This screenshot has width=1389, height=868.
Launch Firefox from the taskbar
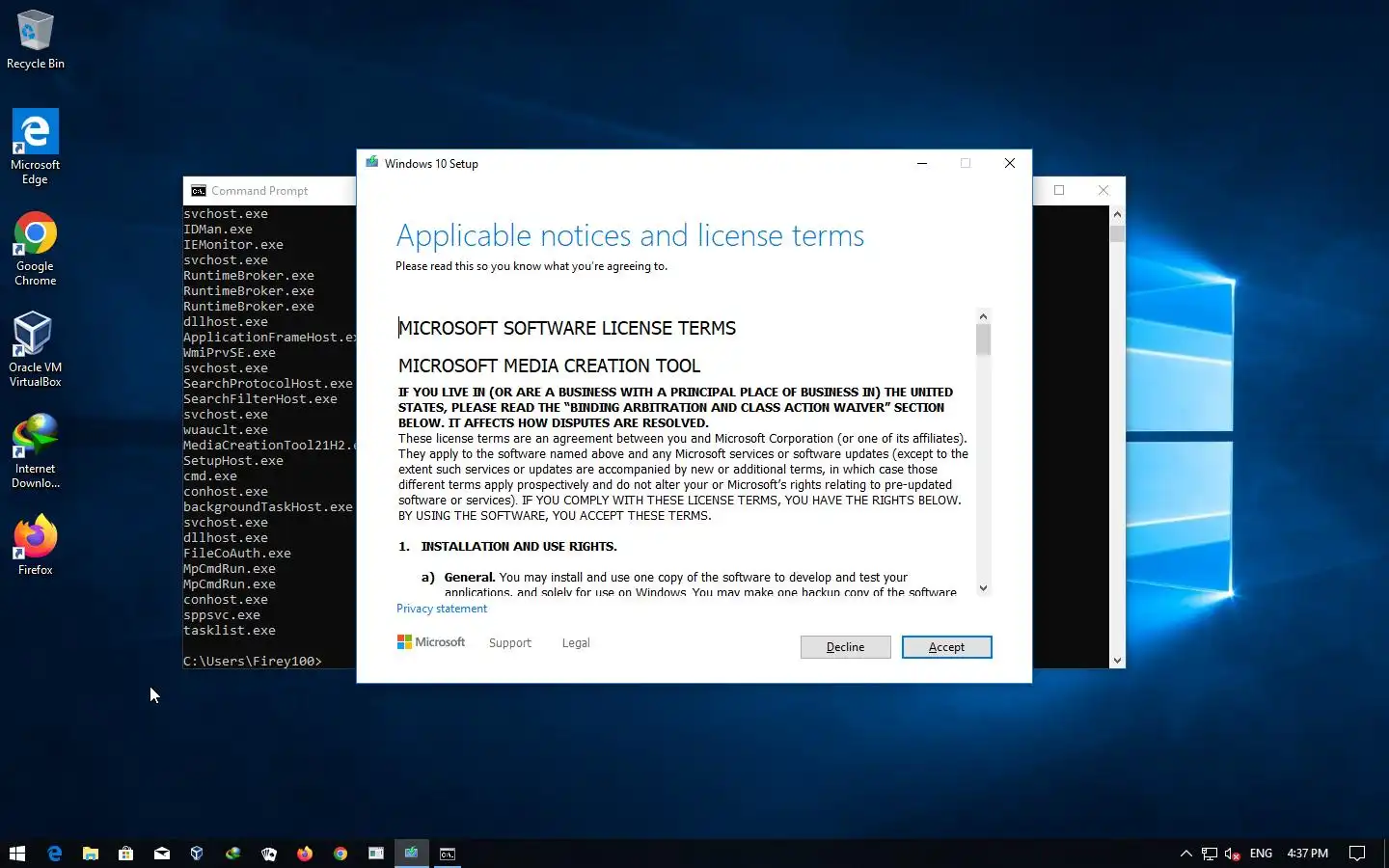click(x=305, y=854)
